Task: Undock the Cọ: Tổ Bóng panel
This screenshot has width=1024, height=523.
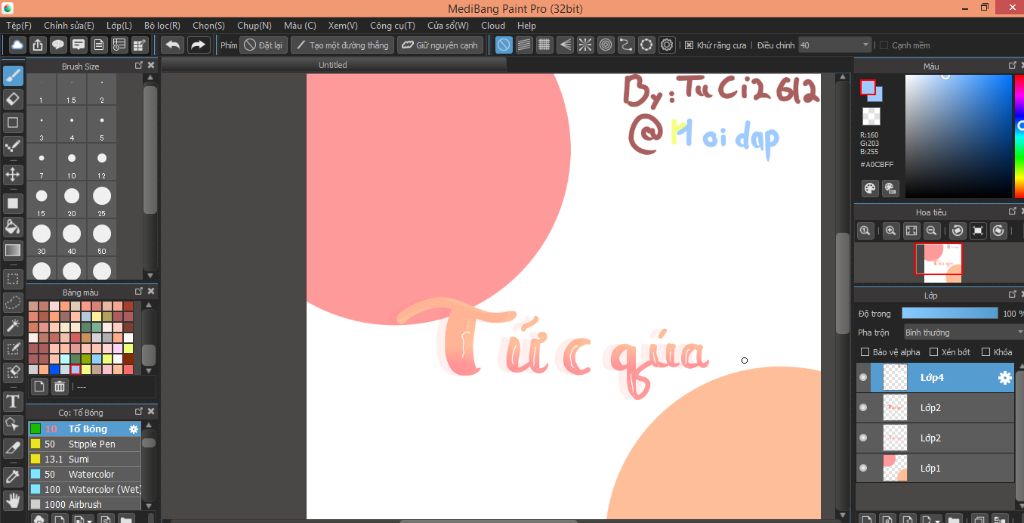Action: coord(138,411)
